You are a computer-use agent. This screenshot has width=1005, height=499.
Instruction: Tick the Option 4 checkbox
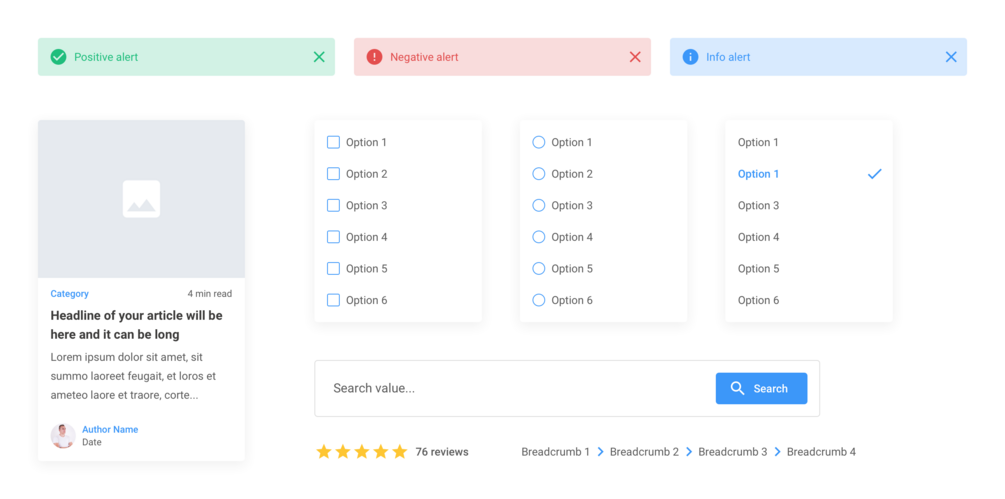tap(334, 237)
